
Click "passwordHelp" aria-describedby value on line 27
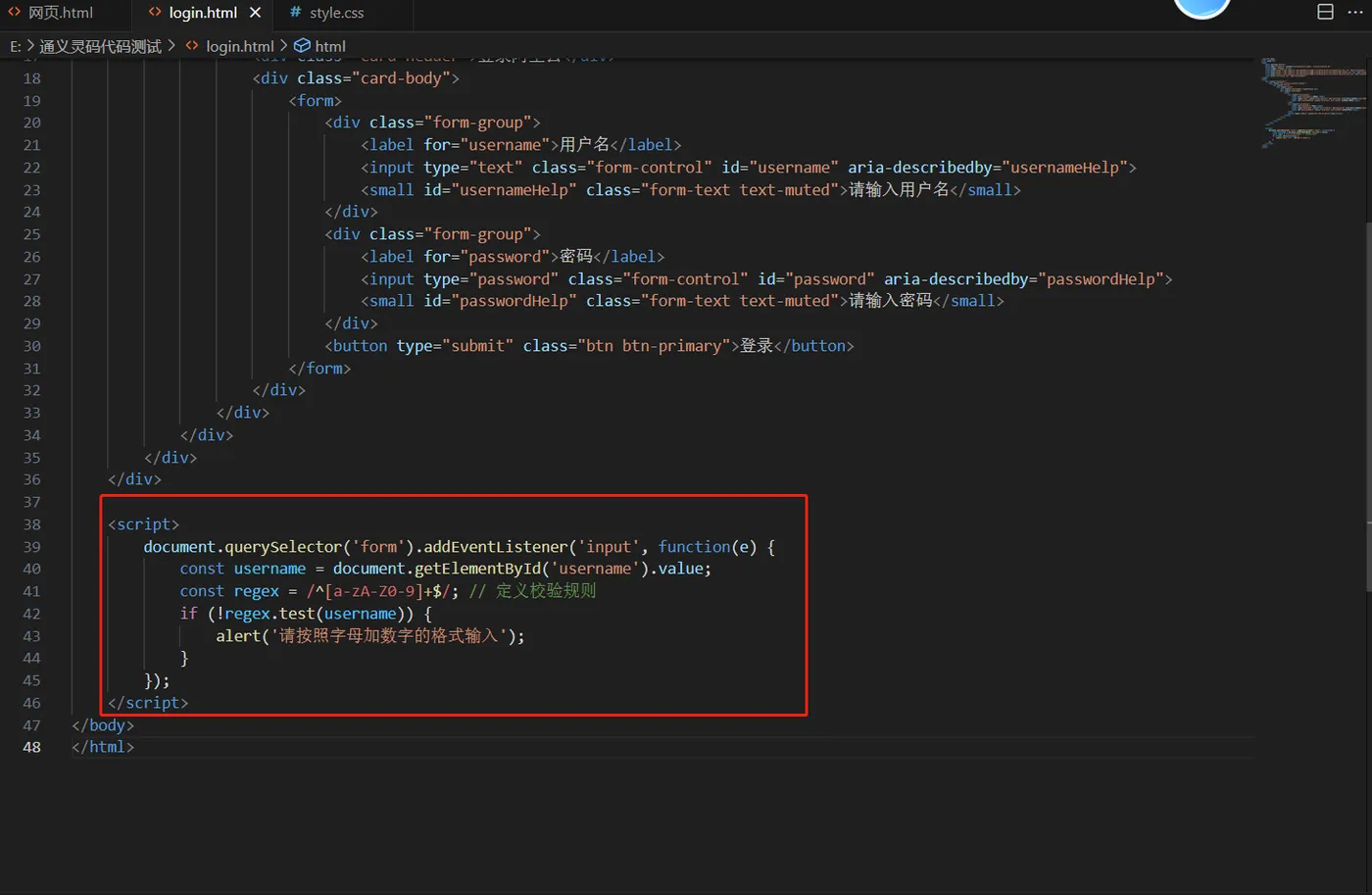(x=1101, y=279)
